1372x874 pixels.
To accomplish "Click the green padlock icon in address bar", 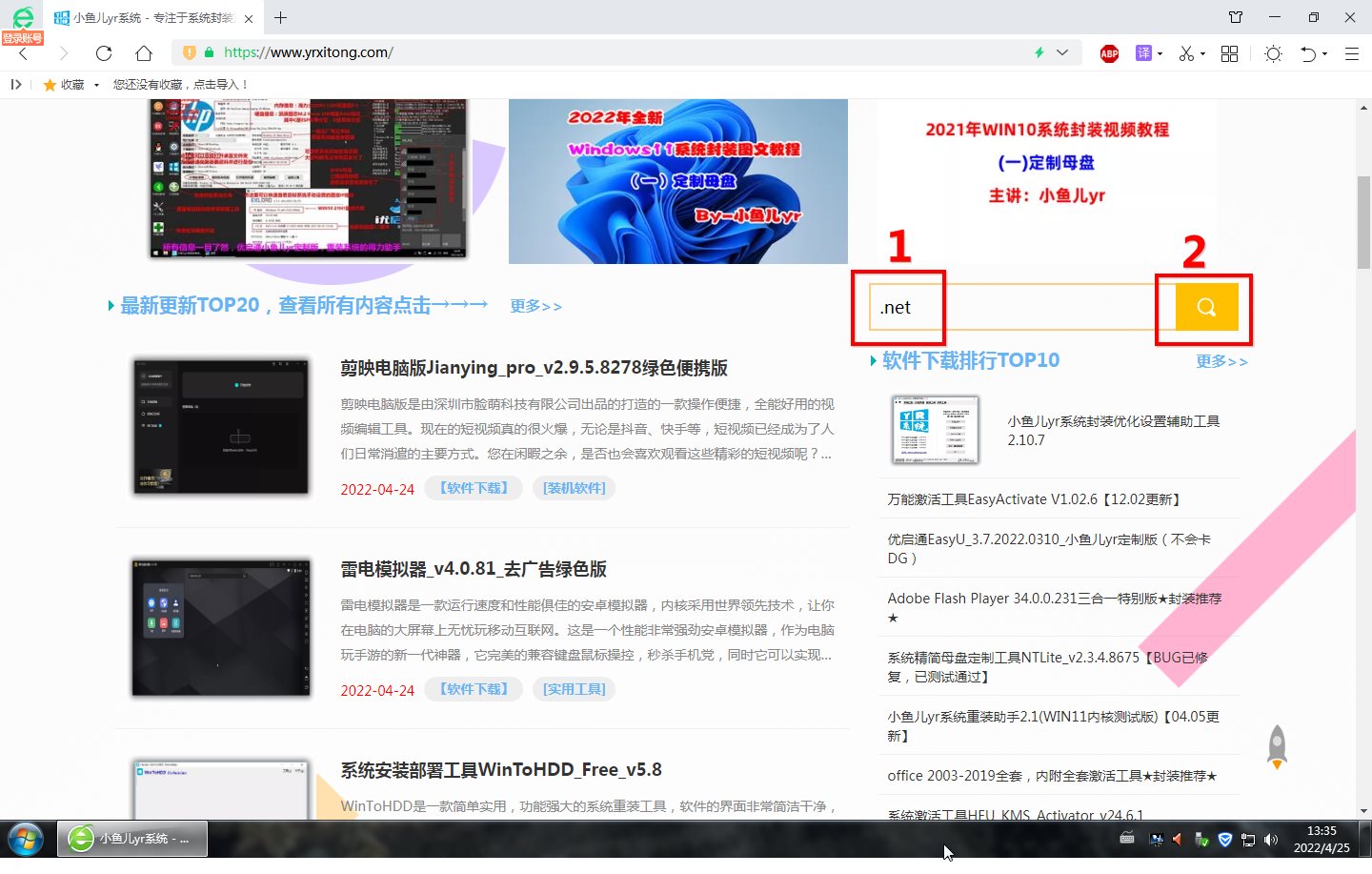I will 209,52.
